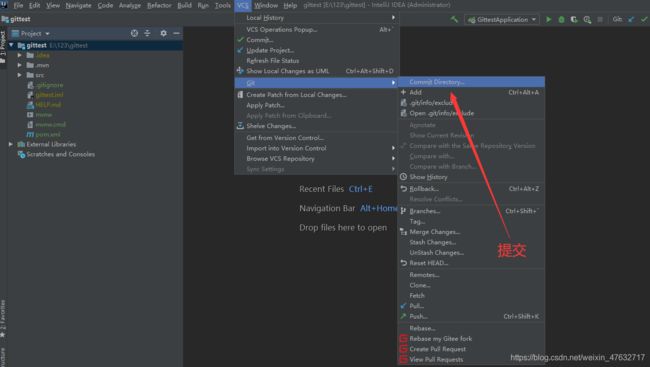
Task: Click the Git commit checkmark in toolbar
Action: coord(644,19)
